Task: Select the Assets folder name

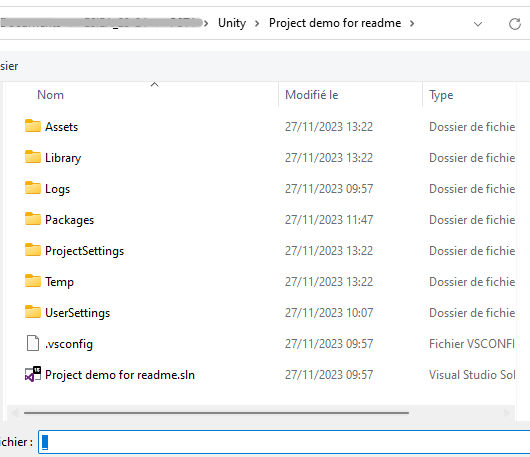Action: point(62,127)
